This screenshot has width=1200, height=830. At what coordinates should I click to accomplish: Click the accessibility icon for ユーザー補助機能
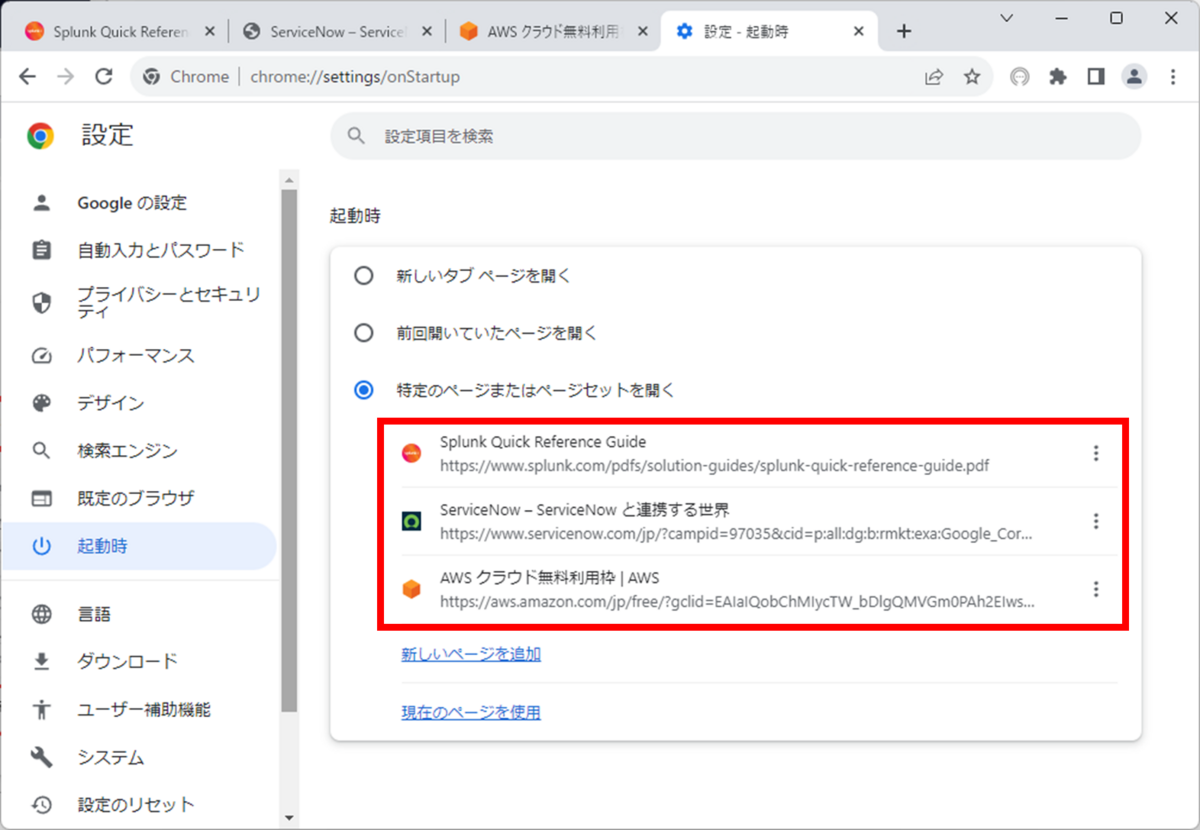(x=41, y=710)
